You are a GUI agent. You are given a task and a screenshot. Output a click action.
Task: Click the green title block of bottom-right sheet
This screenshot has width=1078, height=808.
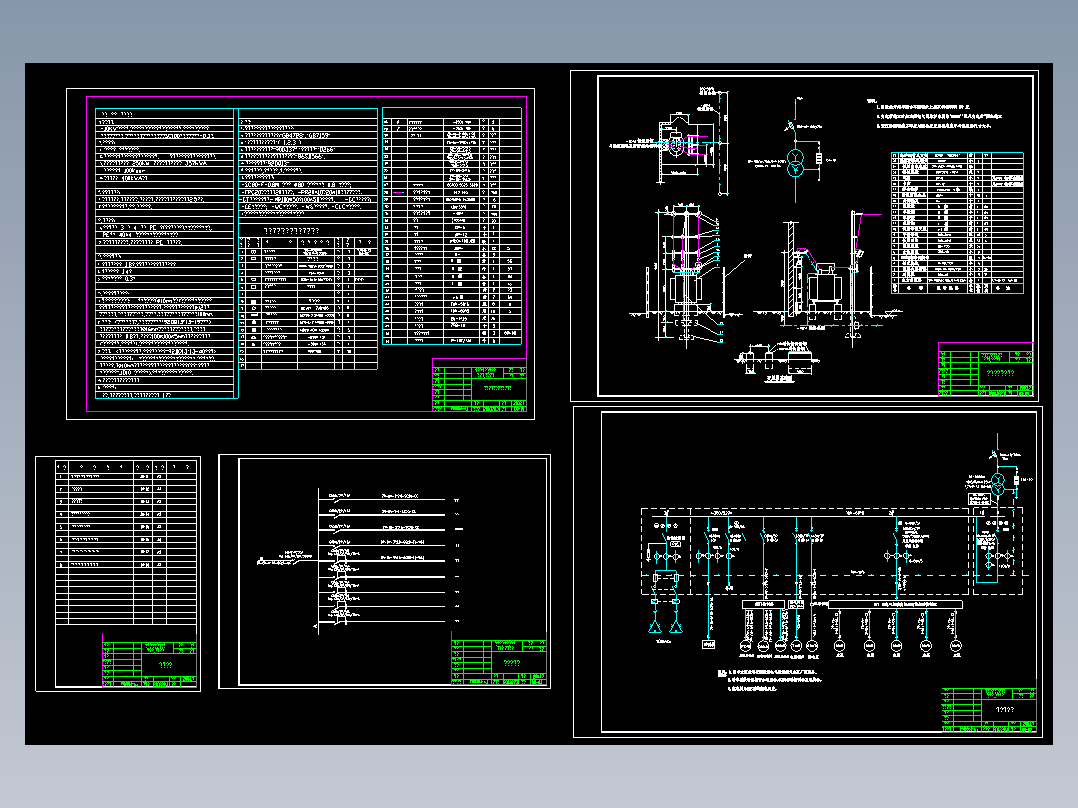coord(989,709)
